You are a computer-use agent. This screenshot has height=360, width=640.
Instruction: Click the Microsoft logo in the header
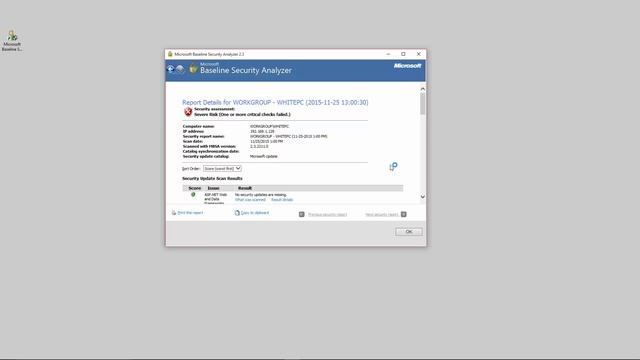coord(407,66)
